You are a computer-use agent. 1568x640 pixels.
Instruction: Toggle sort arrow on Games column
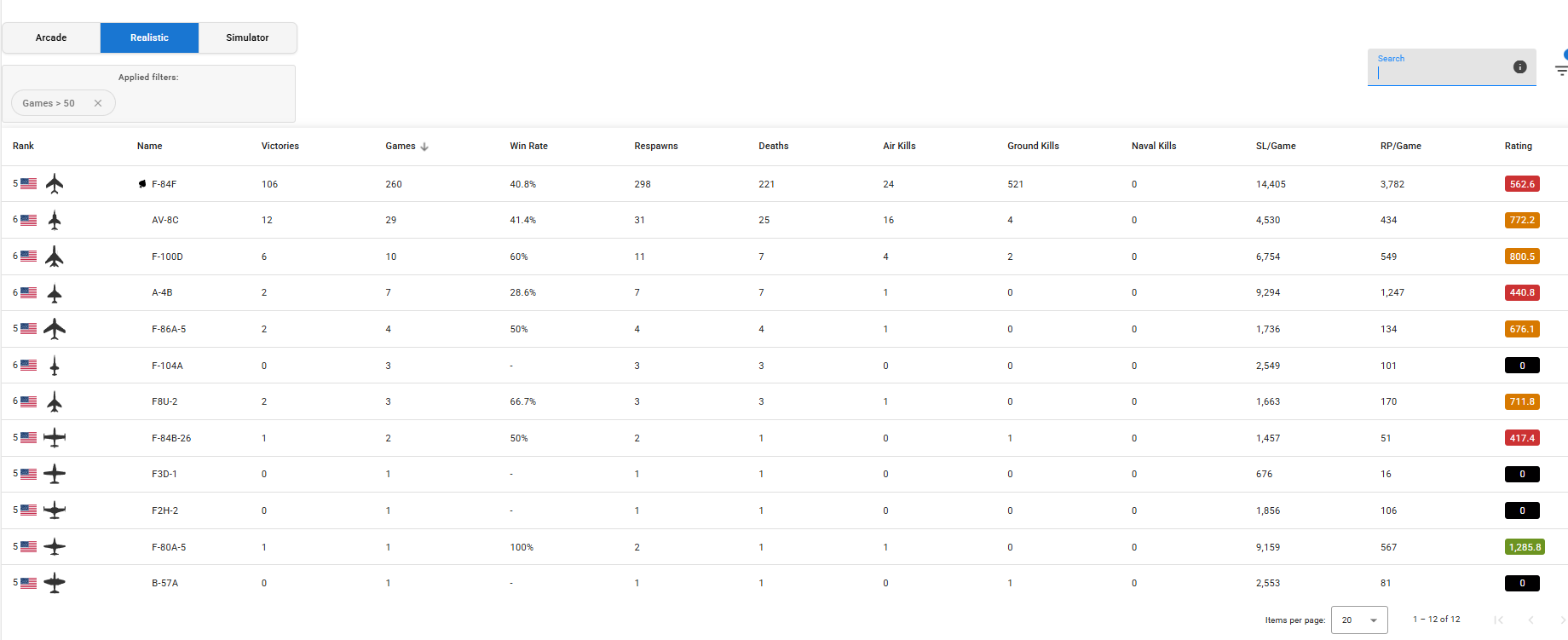click(x=424, y=147)
